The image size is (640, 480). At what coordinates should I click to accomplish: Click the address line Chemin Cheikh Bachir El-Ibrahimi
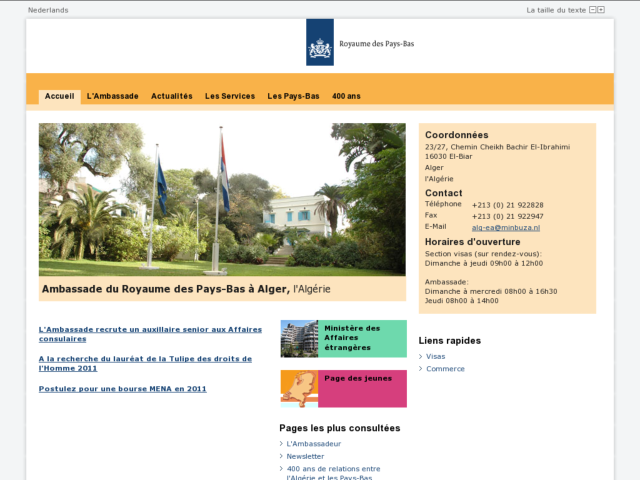498,147
